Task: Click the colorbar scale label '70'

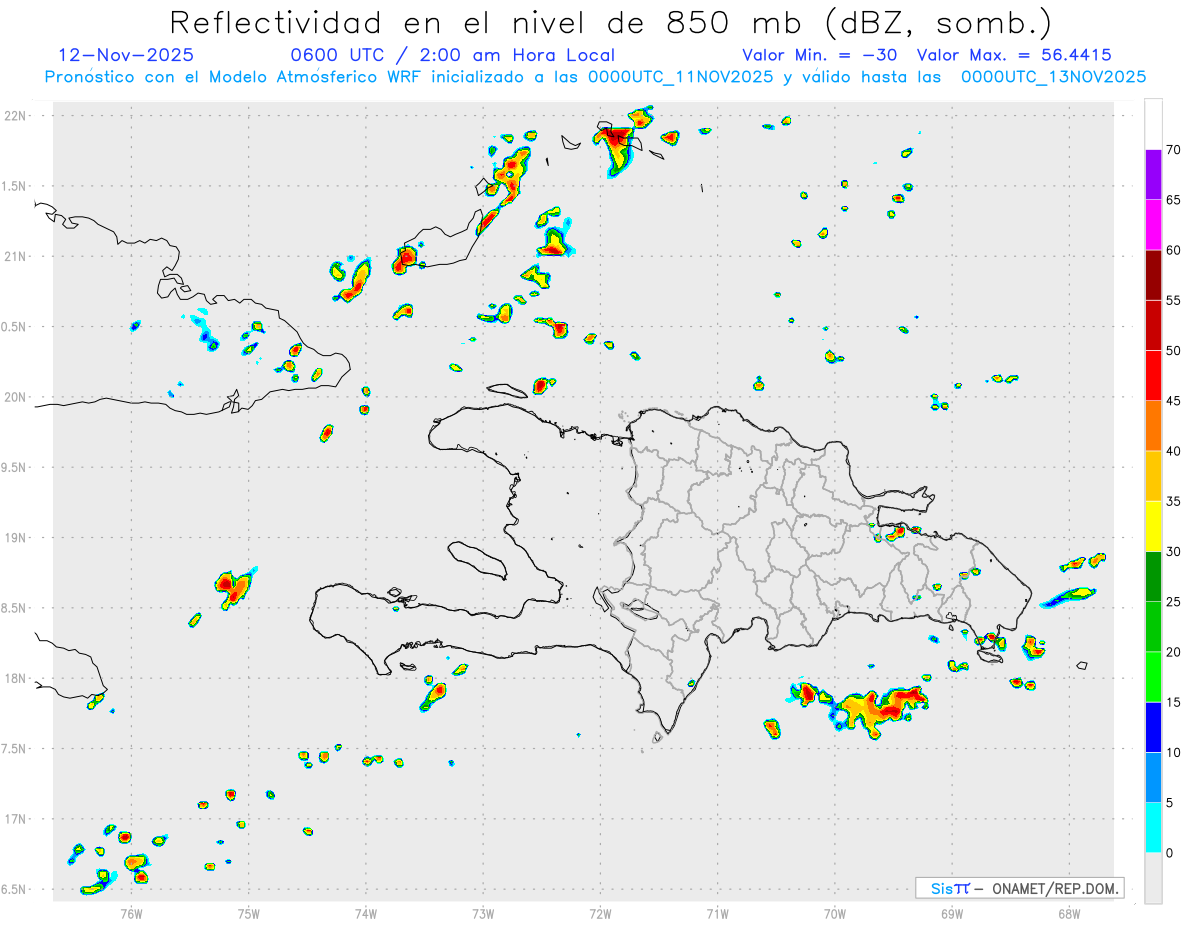Action: pyautogui.click(x=1173, y=150)
